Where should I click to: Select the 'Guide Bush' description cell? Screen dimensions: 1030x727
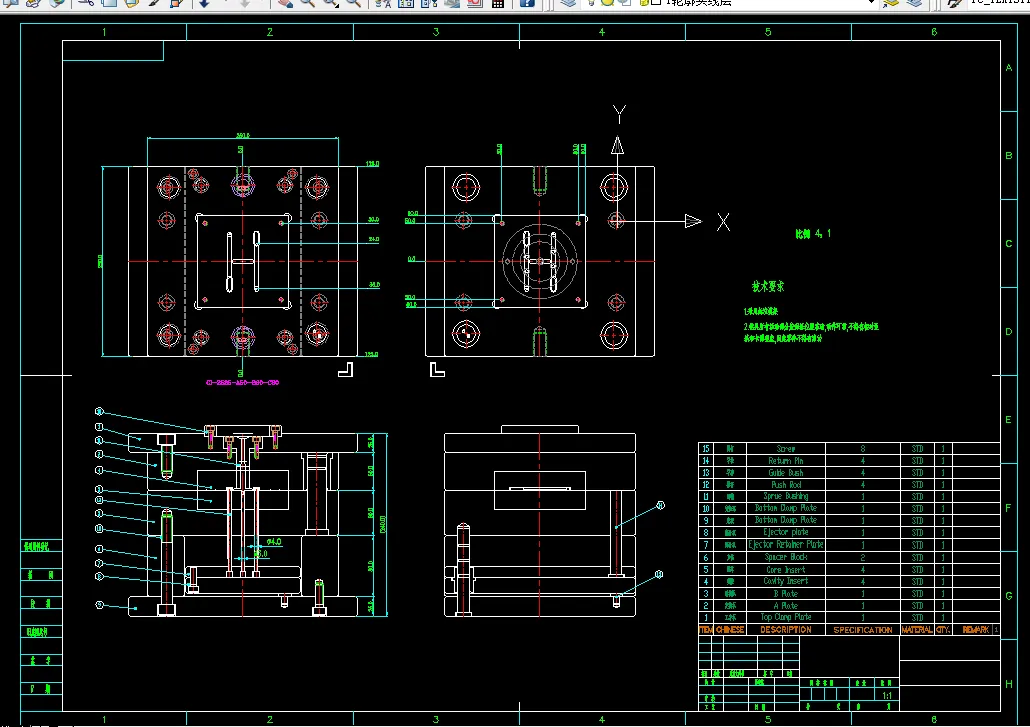click(786, 473)
